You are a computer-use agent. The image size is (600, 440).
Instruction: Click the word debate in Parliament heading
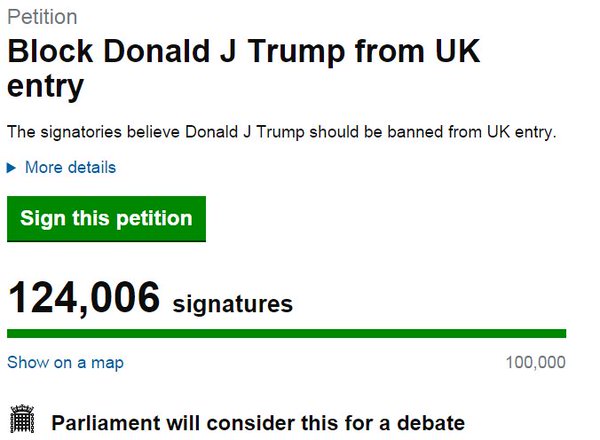point(430,422)
